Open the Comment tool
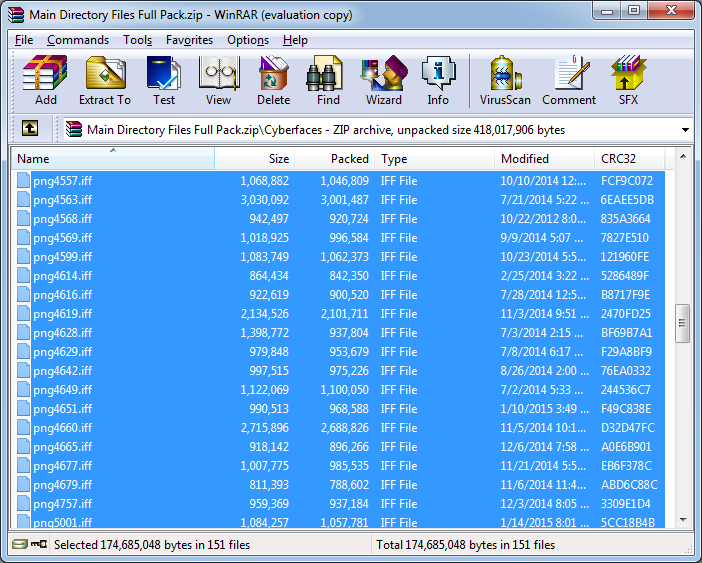This screenshot has height=563, width=702. [569, 81]
